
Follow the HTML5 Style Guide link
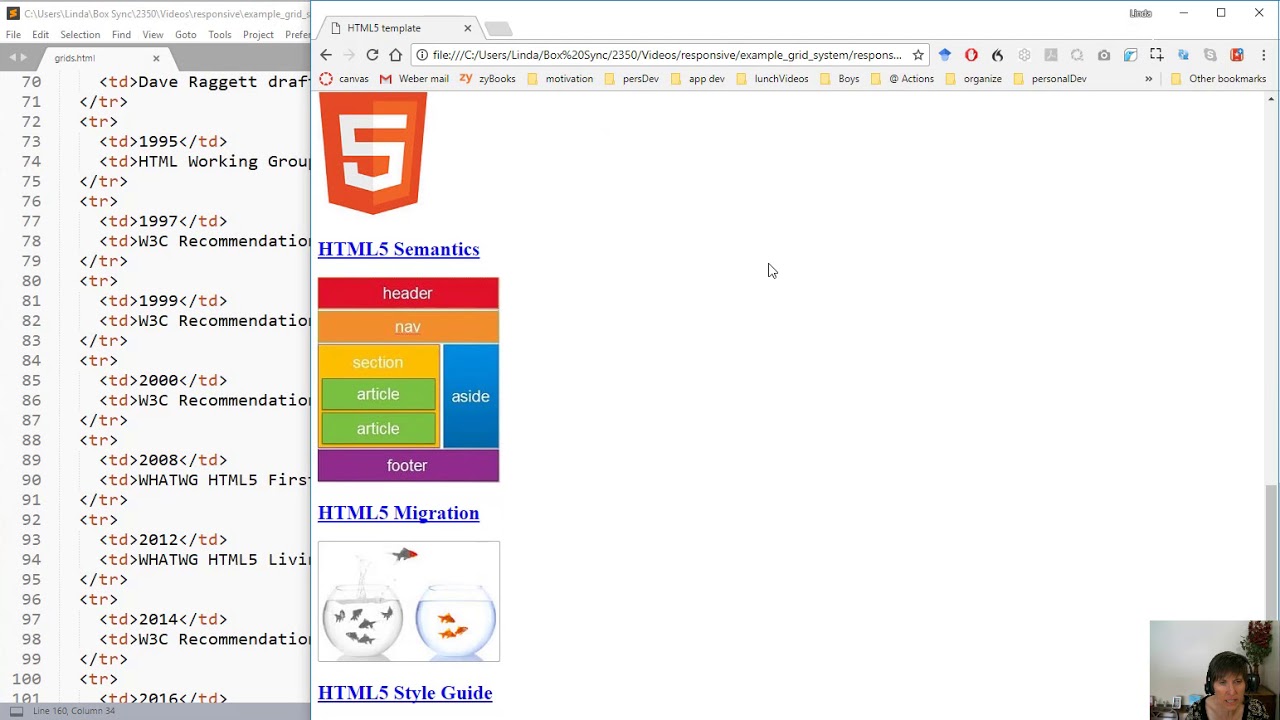pyautogui.click(x=405, y=693)
